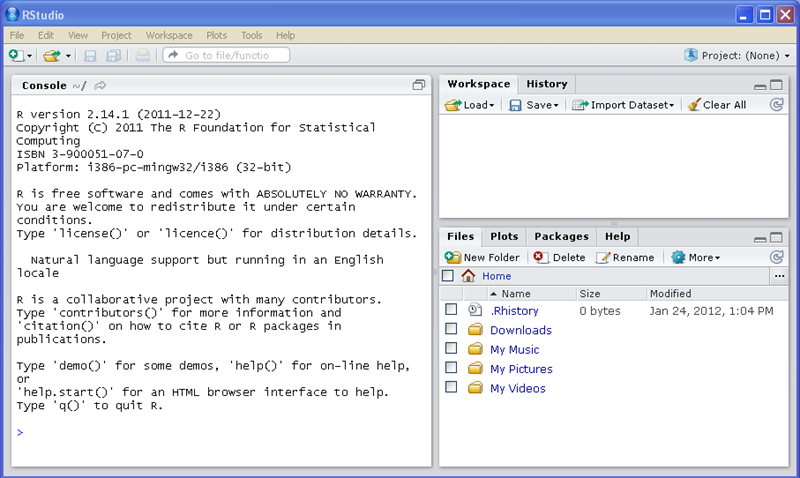Click the Clear All broom icon
Viewport: 800px width, 478px height.
694,105
